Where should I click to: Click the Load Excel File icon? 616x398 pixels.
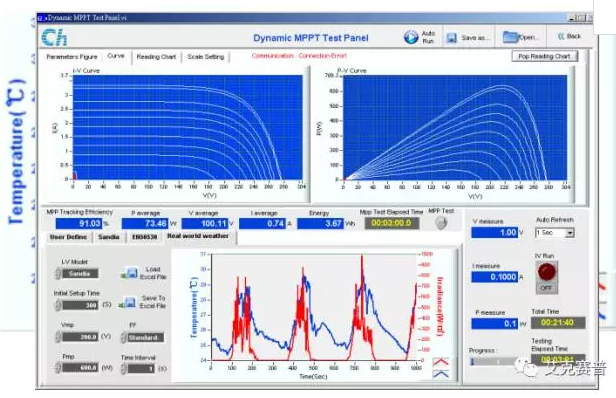pos(130,273)
